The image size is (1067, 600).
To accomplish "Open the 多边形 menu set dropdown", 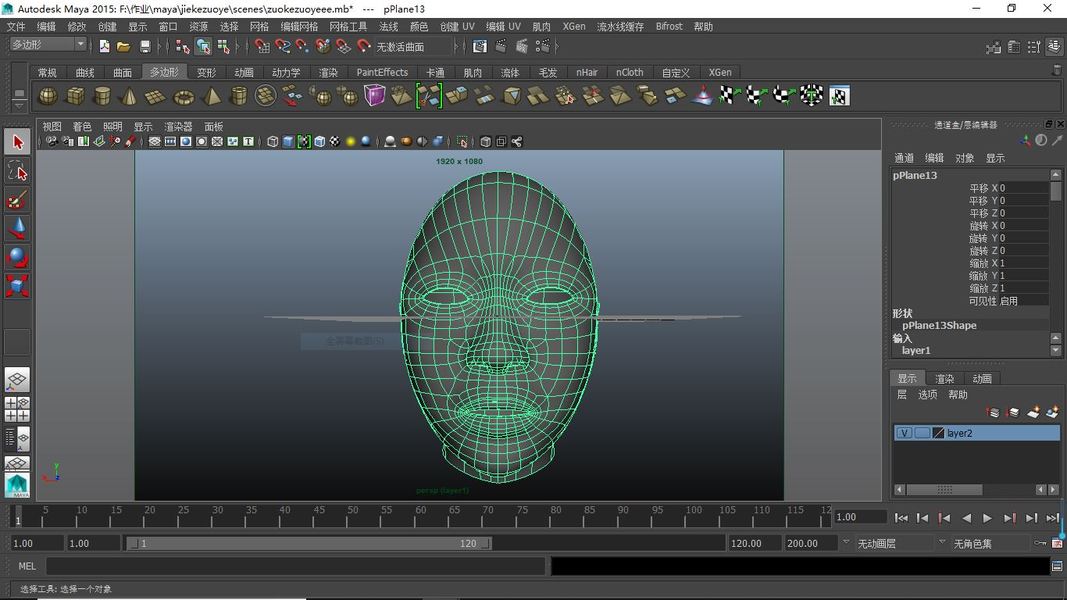I will (x=48, y=45).
